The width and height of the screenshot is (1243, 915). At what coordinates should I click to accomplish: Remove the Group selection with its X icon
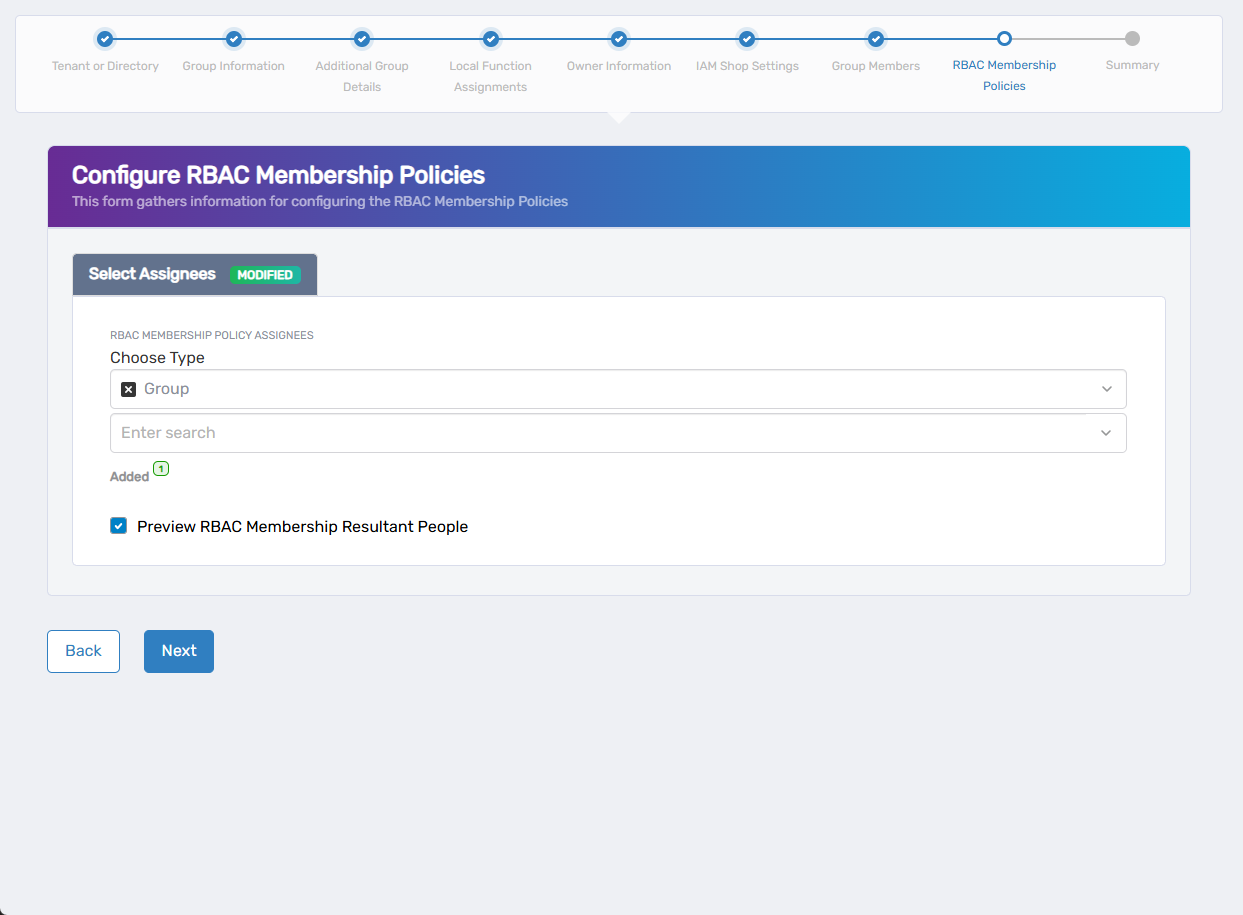coord(128,389)
